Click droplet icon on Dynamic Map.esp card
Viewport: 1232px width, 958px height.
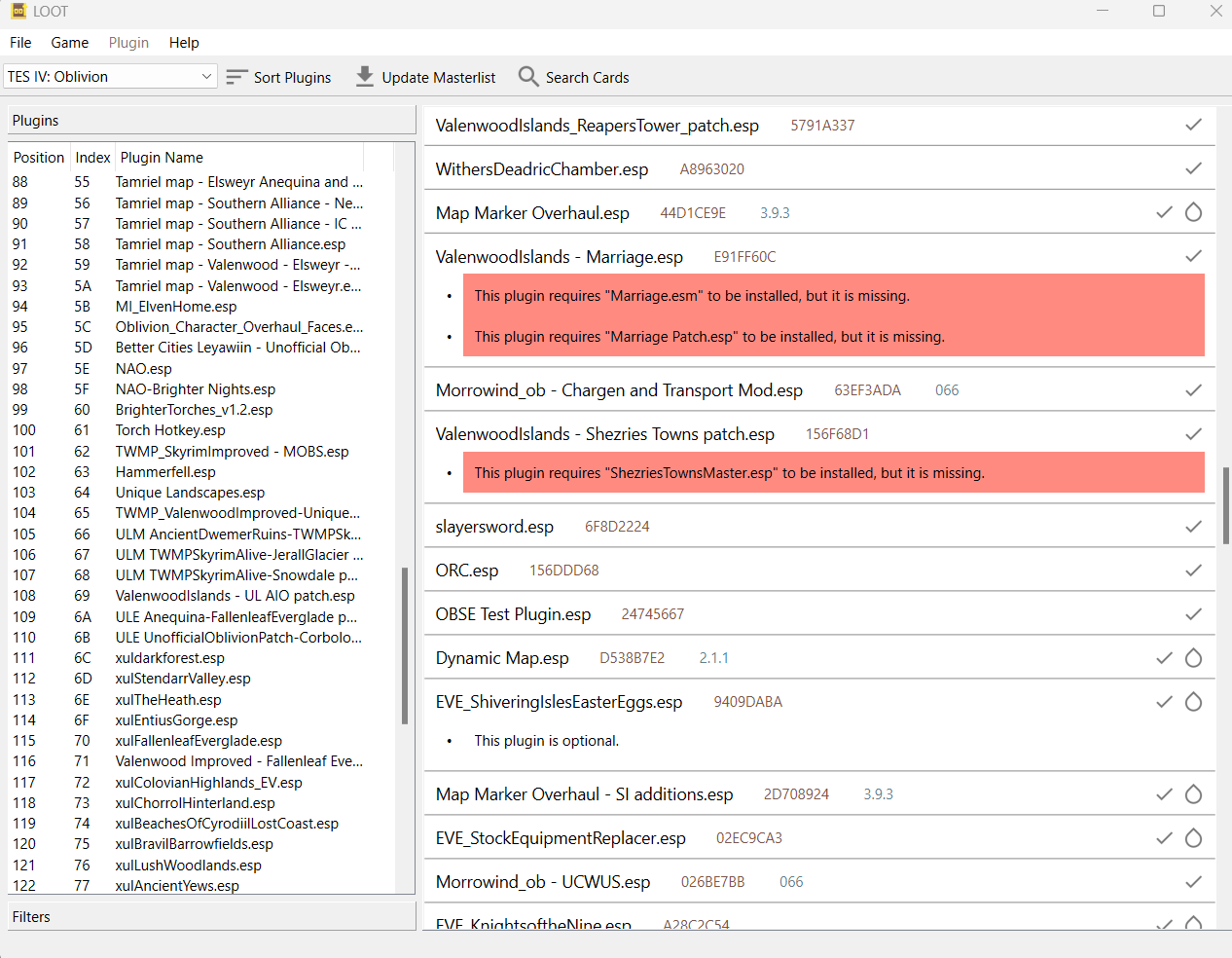pos(1193,658)
